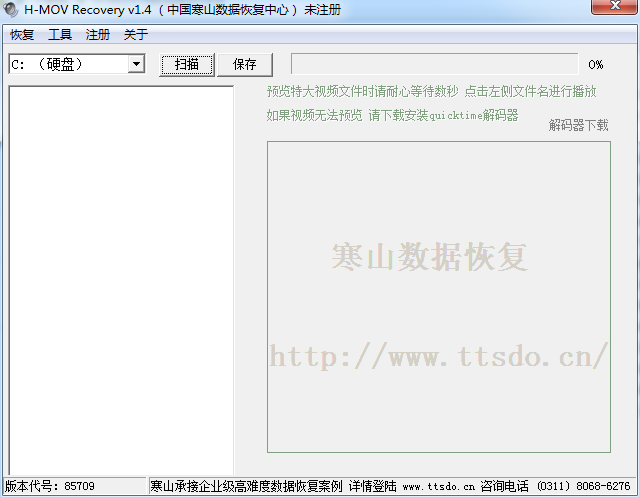Click the http://www.ttsdo.cn/ preview watermark
This screenshot has height=498, width=640.
click(x=439, y=354)
